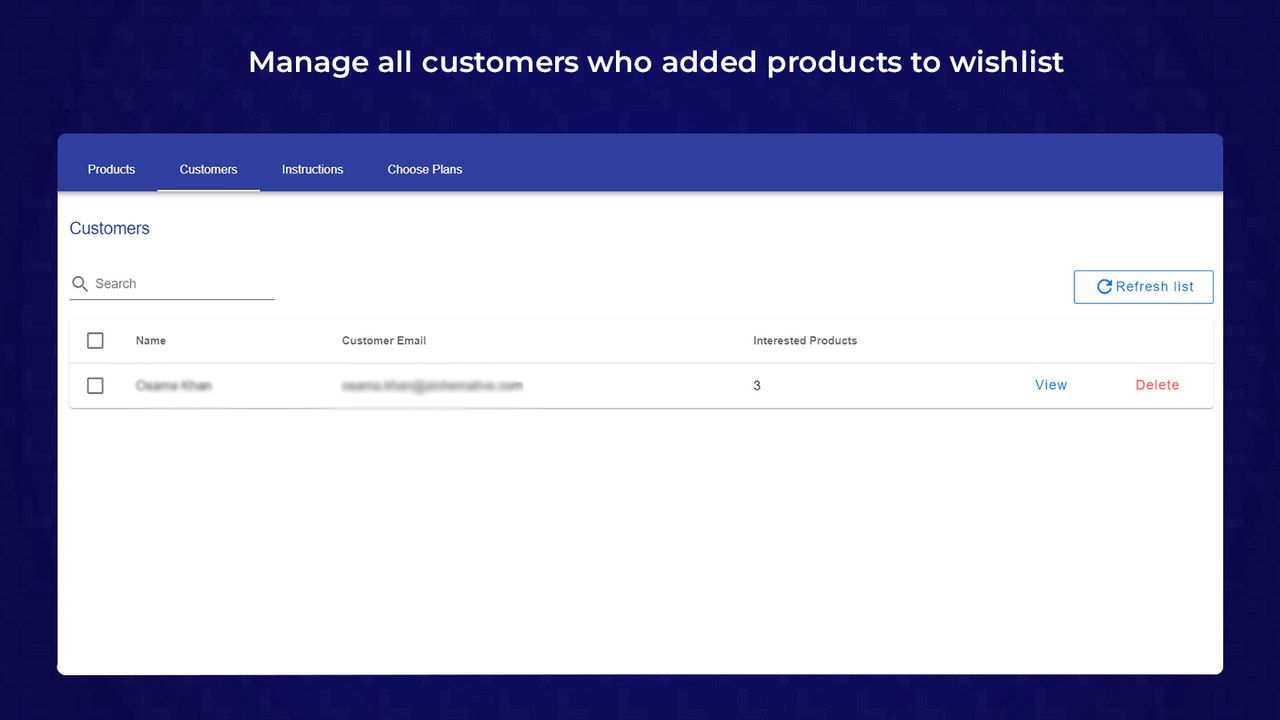Screen dimensions: 1280x720
Task: Click the Customer Email column header
Action: coord(384,340)
